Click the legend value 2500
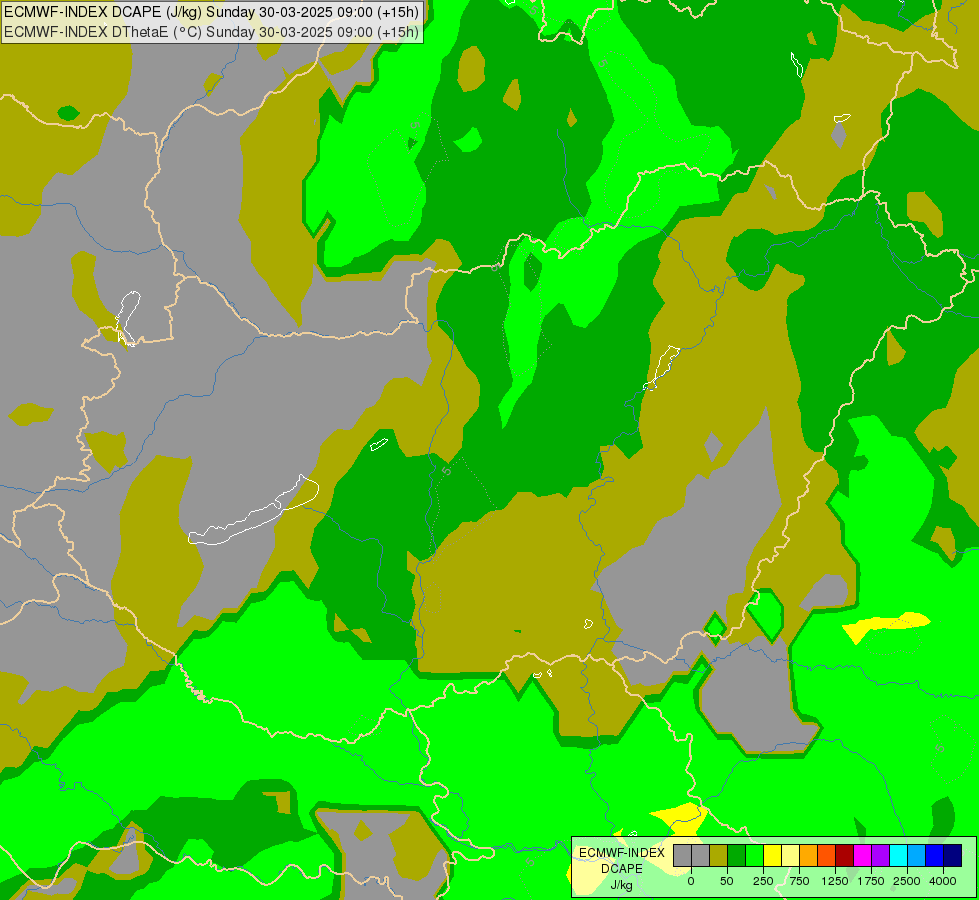The height and width of the screenshot is (900, 979). click(907, 881)
